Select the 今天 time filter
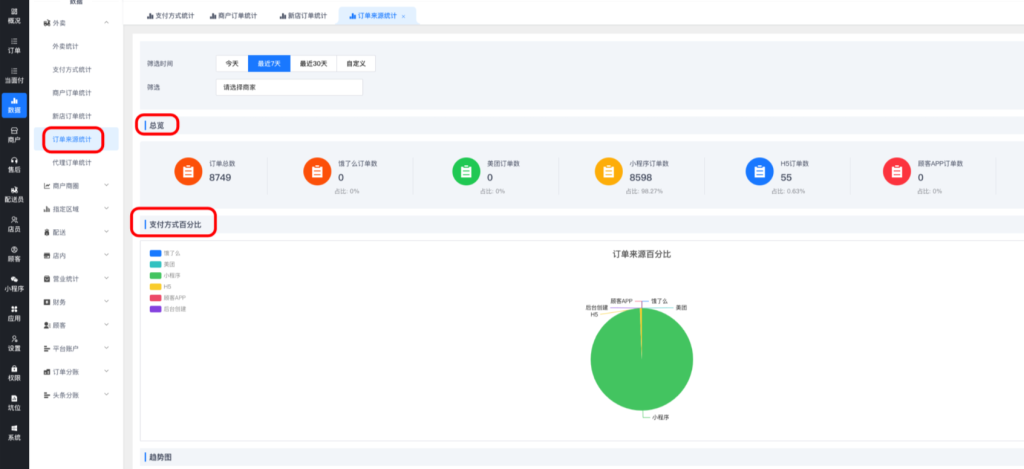The width and height of the screenshot is (1024, 469). [232, 63]
